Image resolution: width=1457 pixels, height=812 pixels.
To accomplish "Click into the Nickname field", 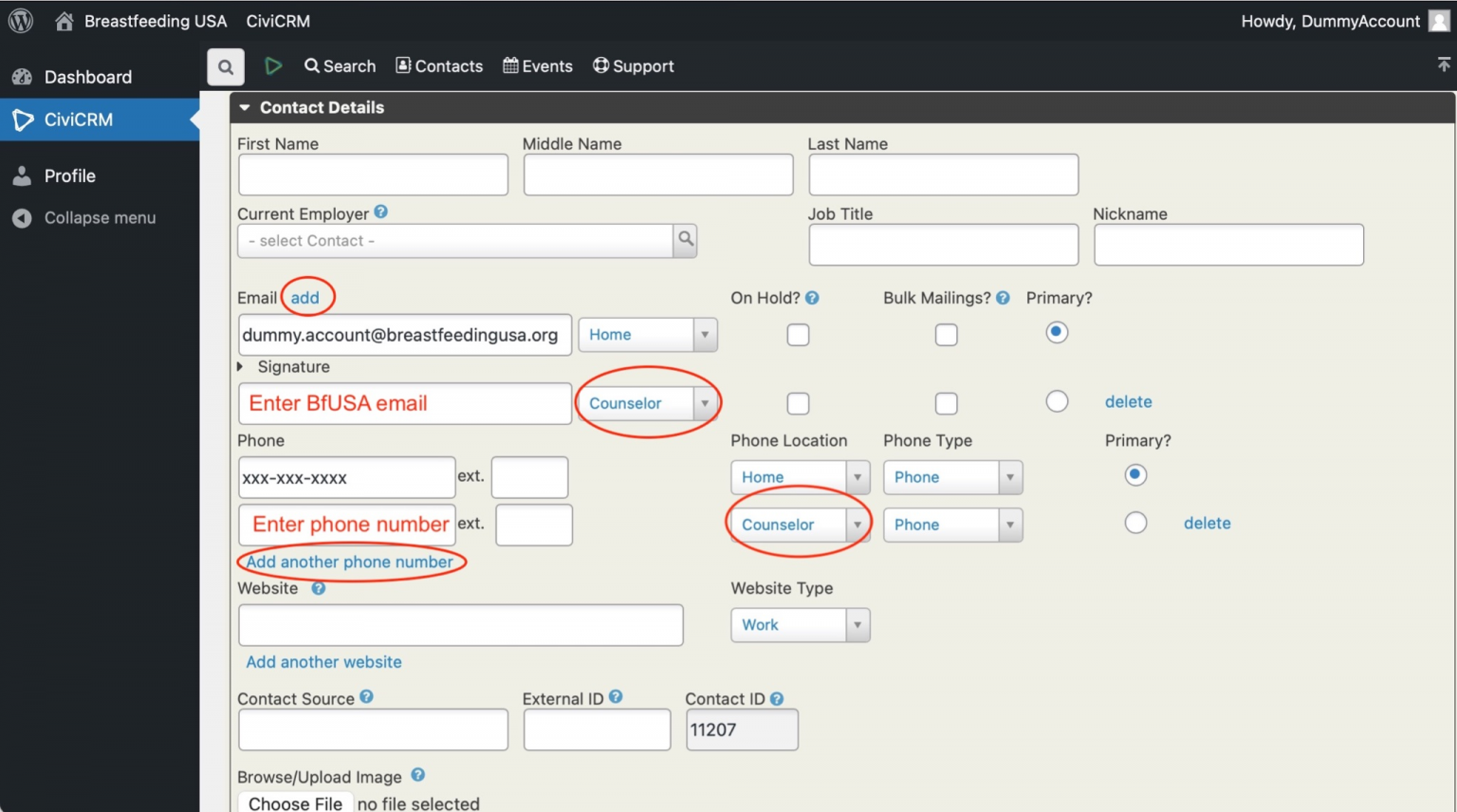I will click(x=1228, y=245).
